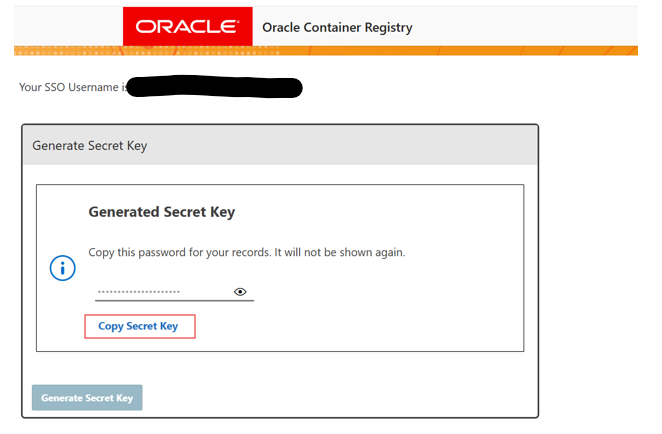This screenshot has width=662, height=434.
Task: Click the masked password dots
Action: (x=138, y=292)
